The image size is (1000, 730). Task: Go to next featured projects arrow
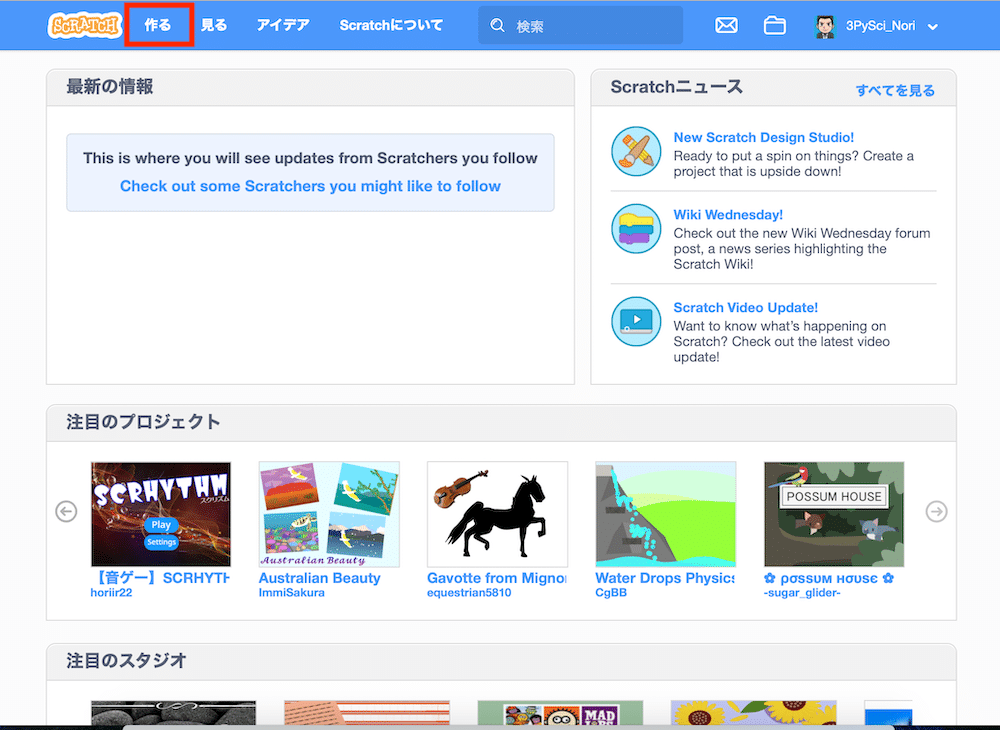[x=936, y=511]
